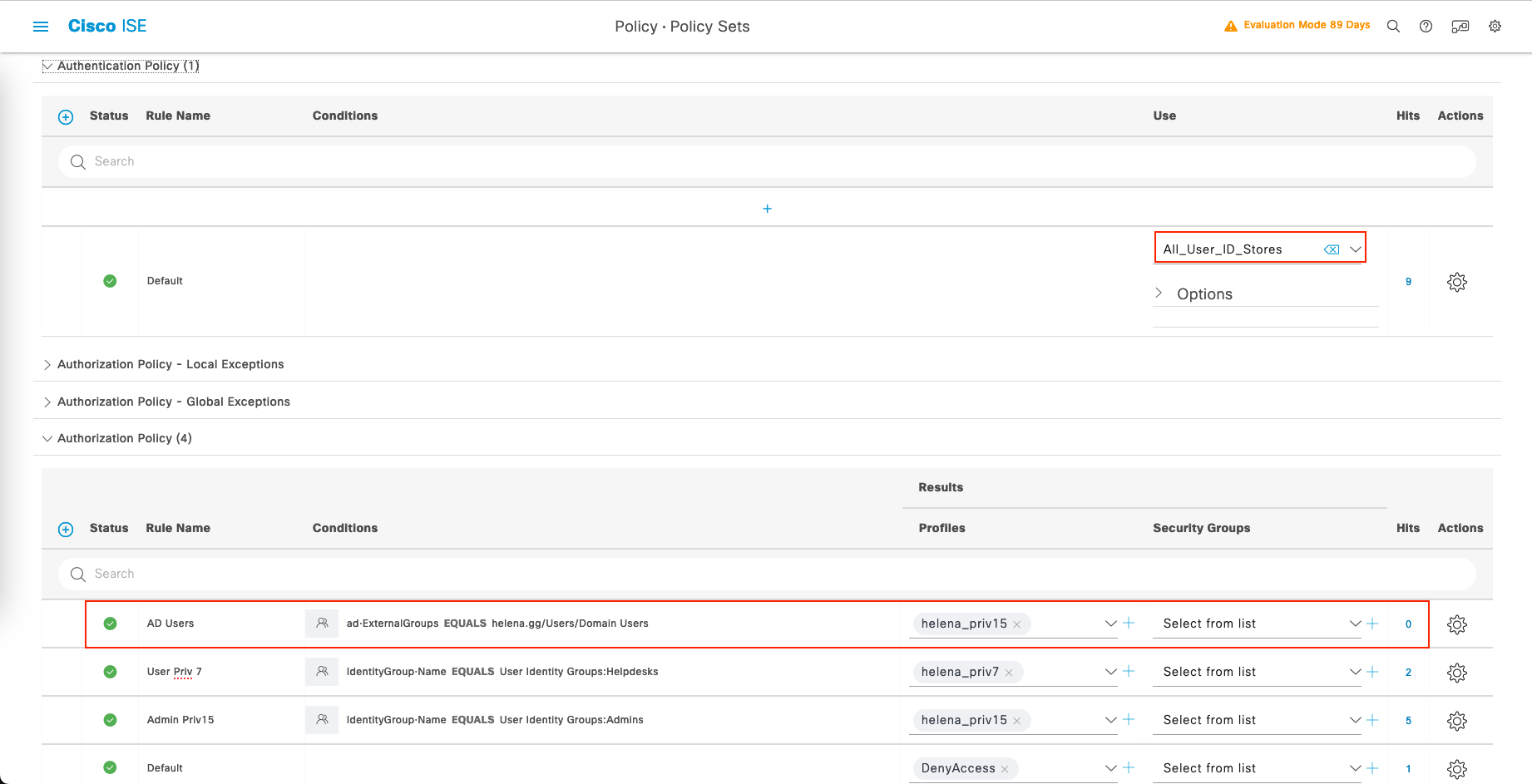Toggle status of authentication Default rule
The image size is (1532, 784).
110,281
